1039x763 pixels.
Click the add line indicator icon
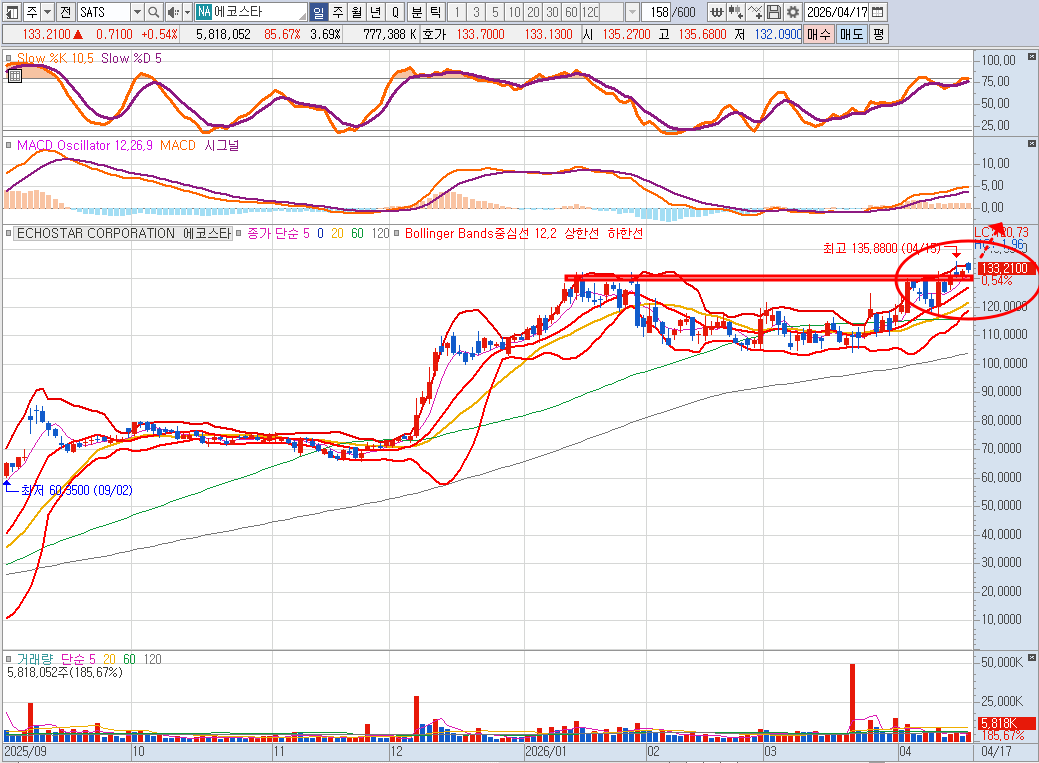[x=755, y=12]
